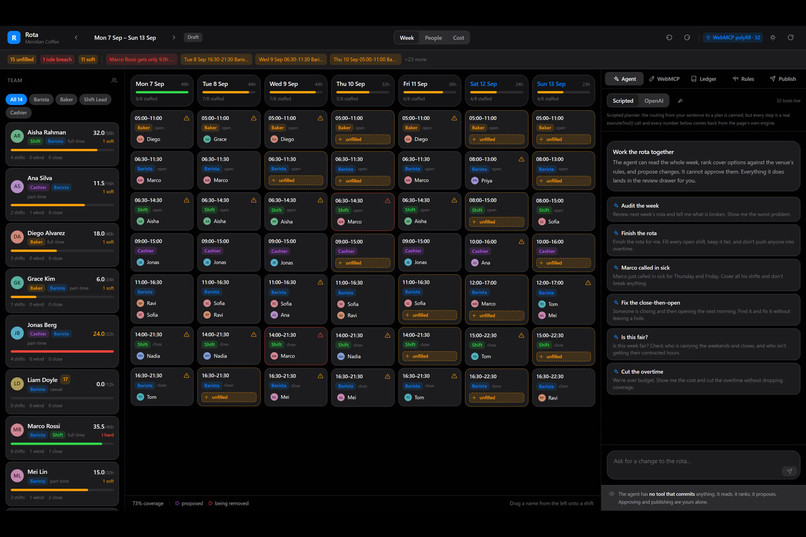Click the WebMCP polyfill badge
Screen dimensions: 806x537
(732, 38)
